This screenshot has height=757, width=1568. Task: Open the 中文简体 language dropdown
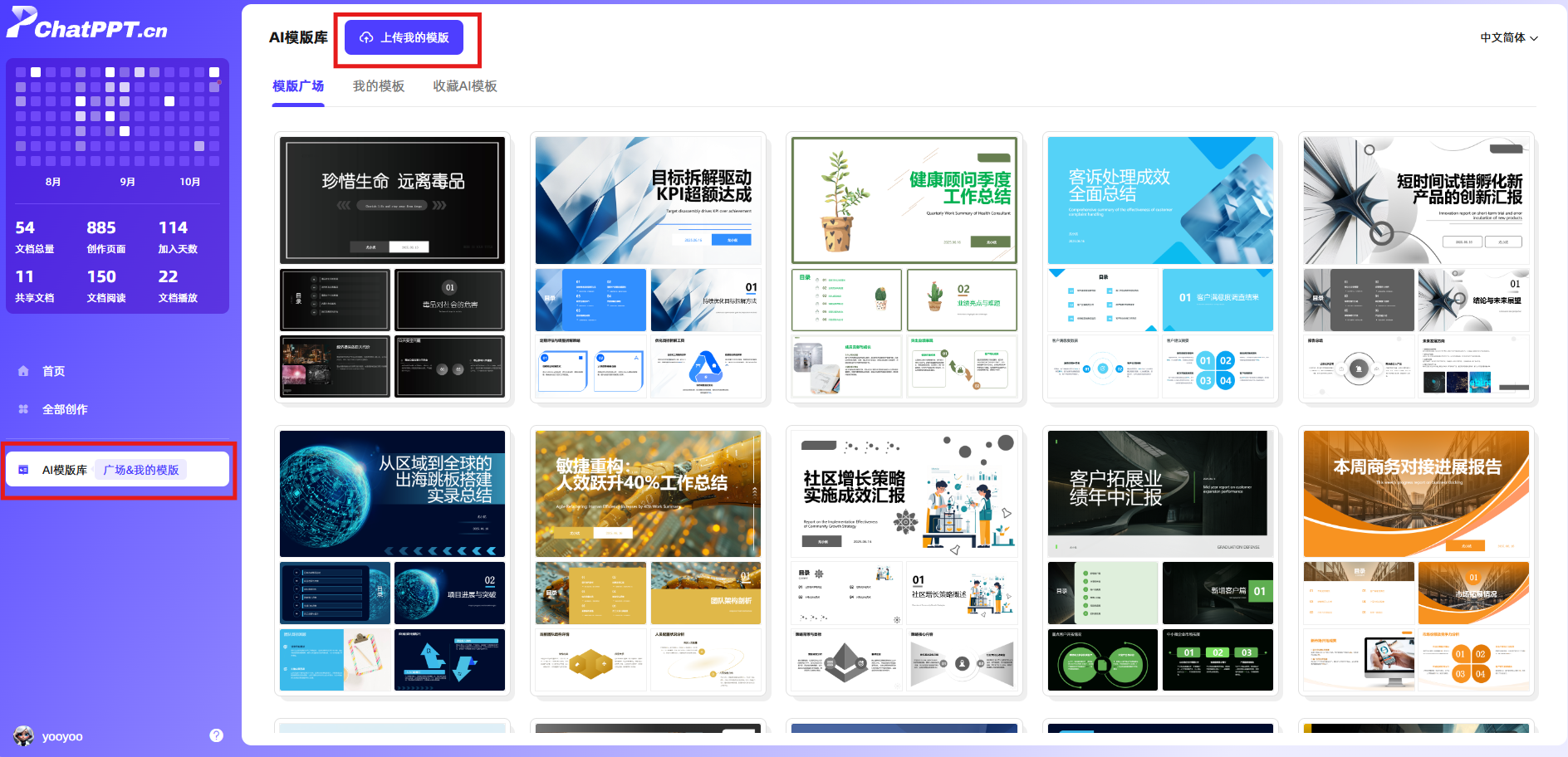pos(1508,37)
